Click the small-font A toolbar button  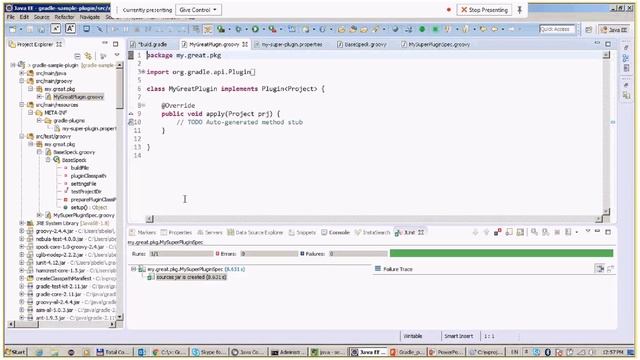tap(55, 29)
